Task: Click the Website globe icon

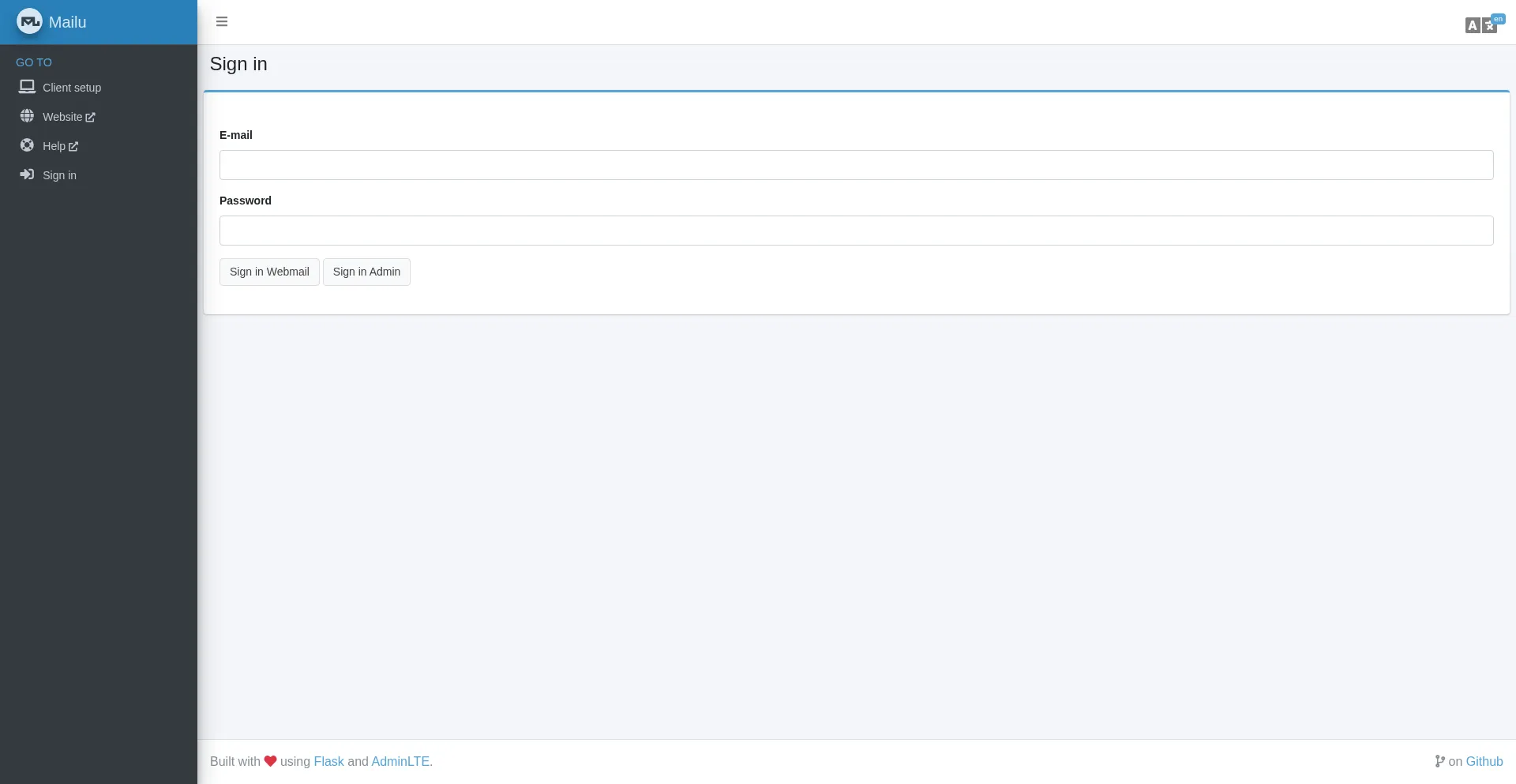Action: [27, 116]
